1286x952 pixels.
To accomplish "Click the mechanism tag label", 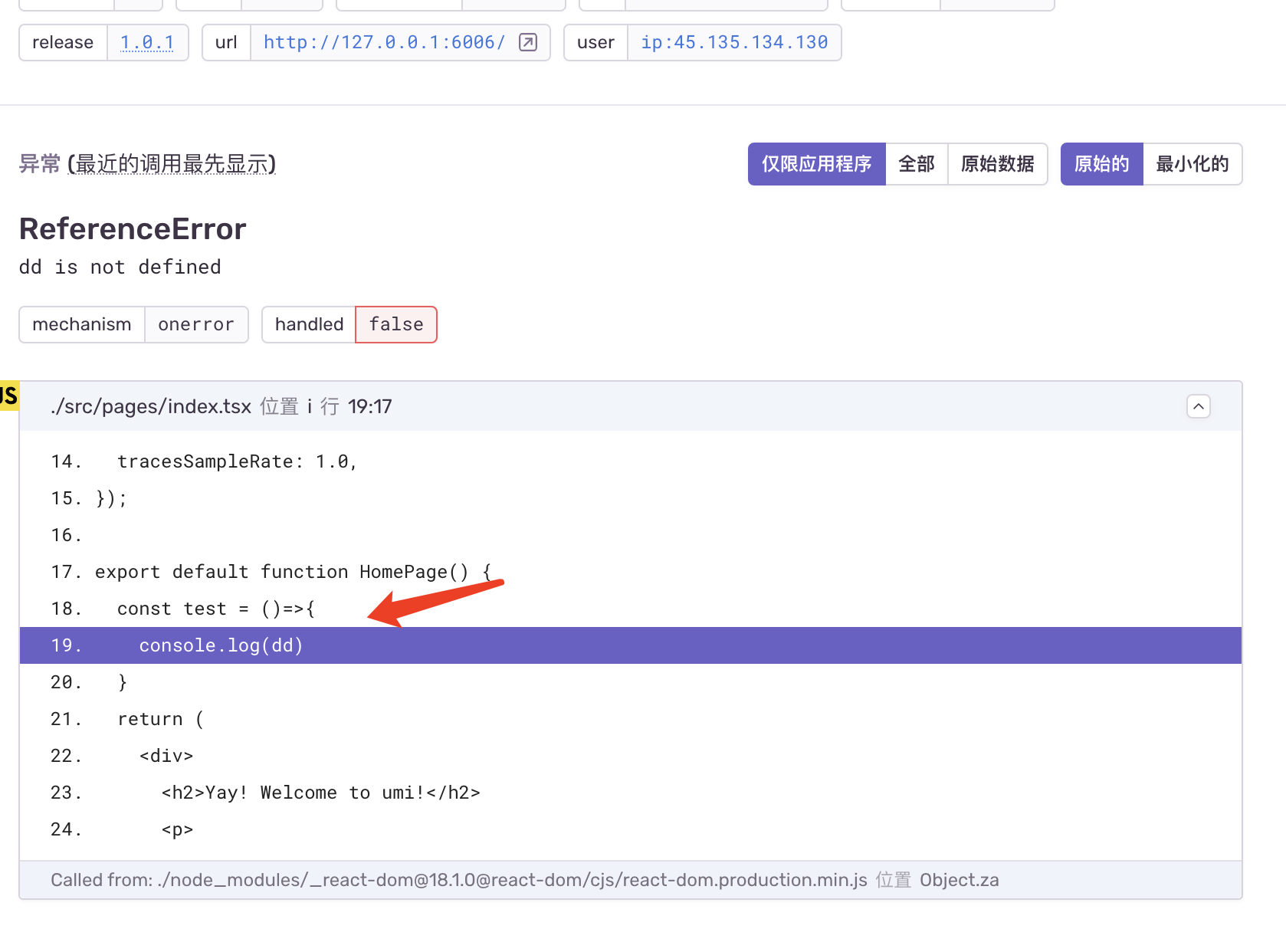I will [x=82, y=324].
